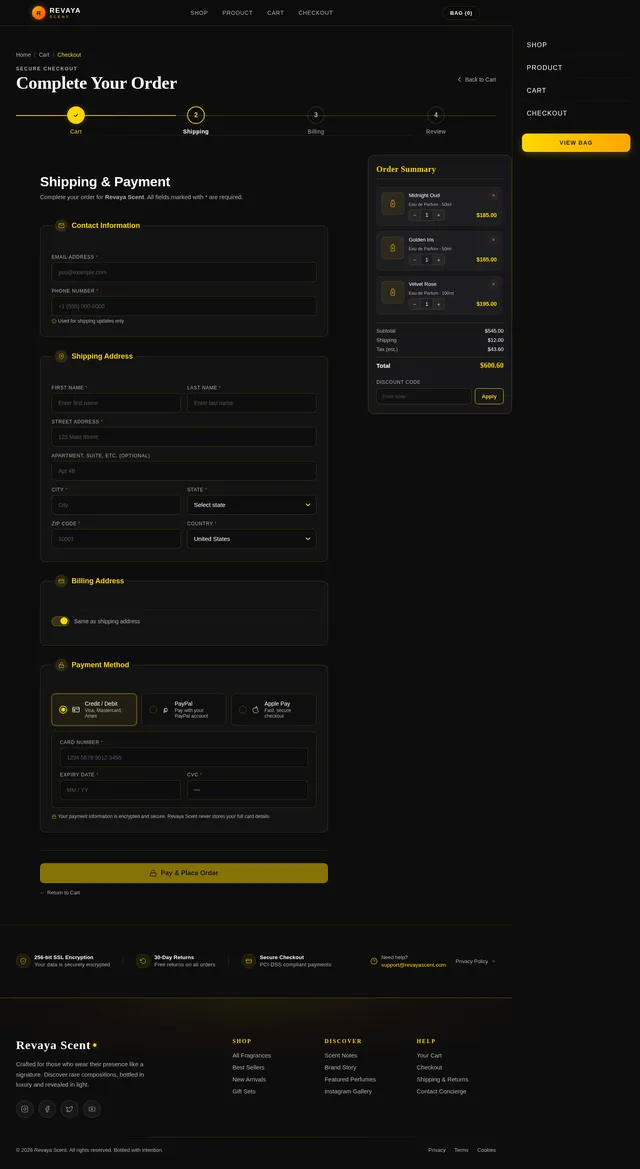Open the Facebook social icon in footer
Image resolution: width=640 pixels, height=1169 pixels.
[47, 1109]
